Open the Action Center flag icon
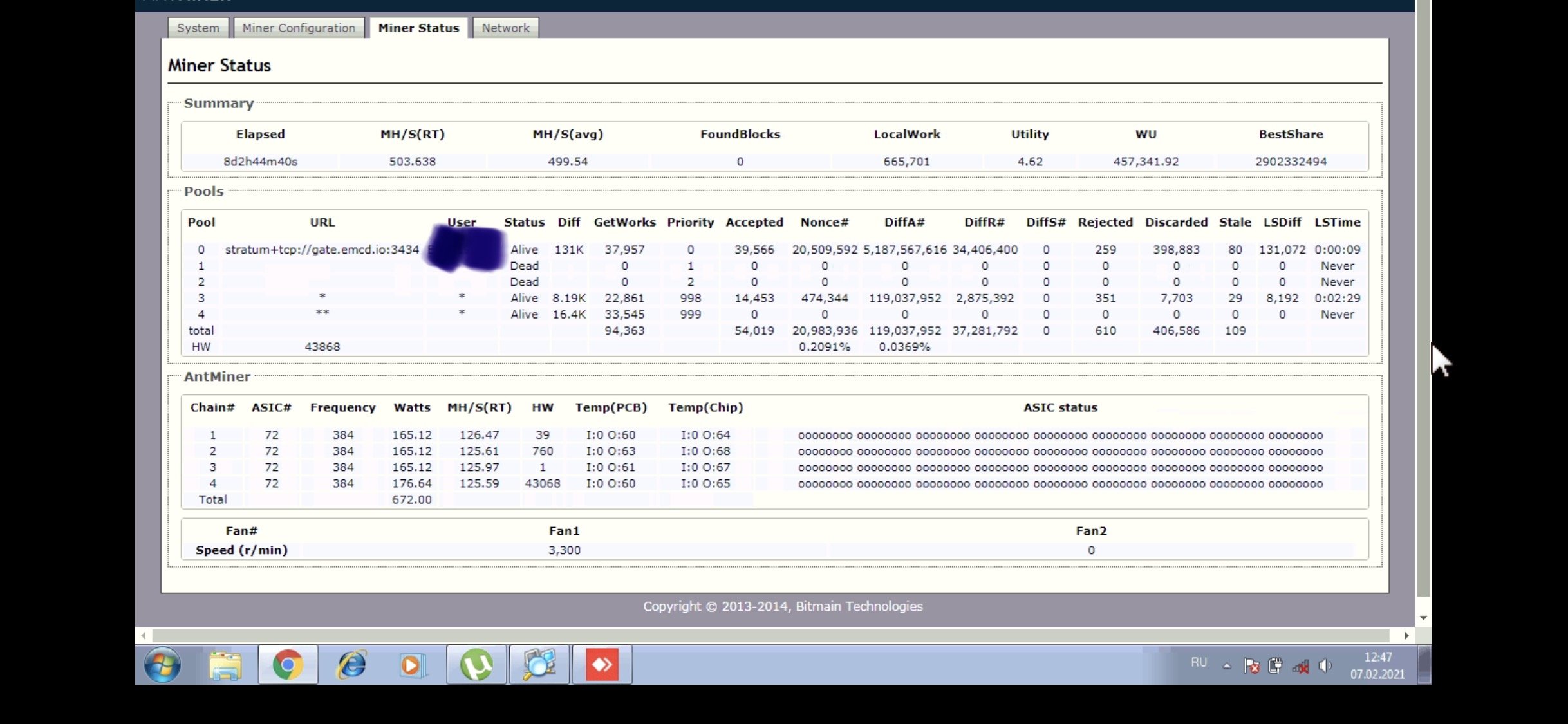 click(x=1251, y=666)
